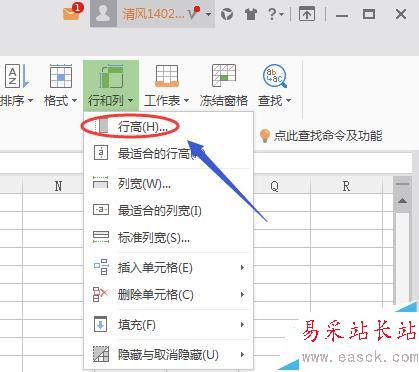Expand the 行和列 dropdown arrow

click(x=130, y=100)
